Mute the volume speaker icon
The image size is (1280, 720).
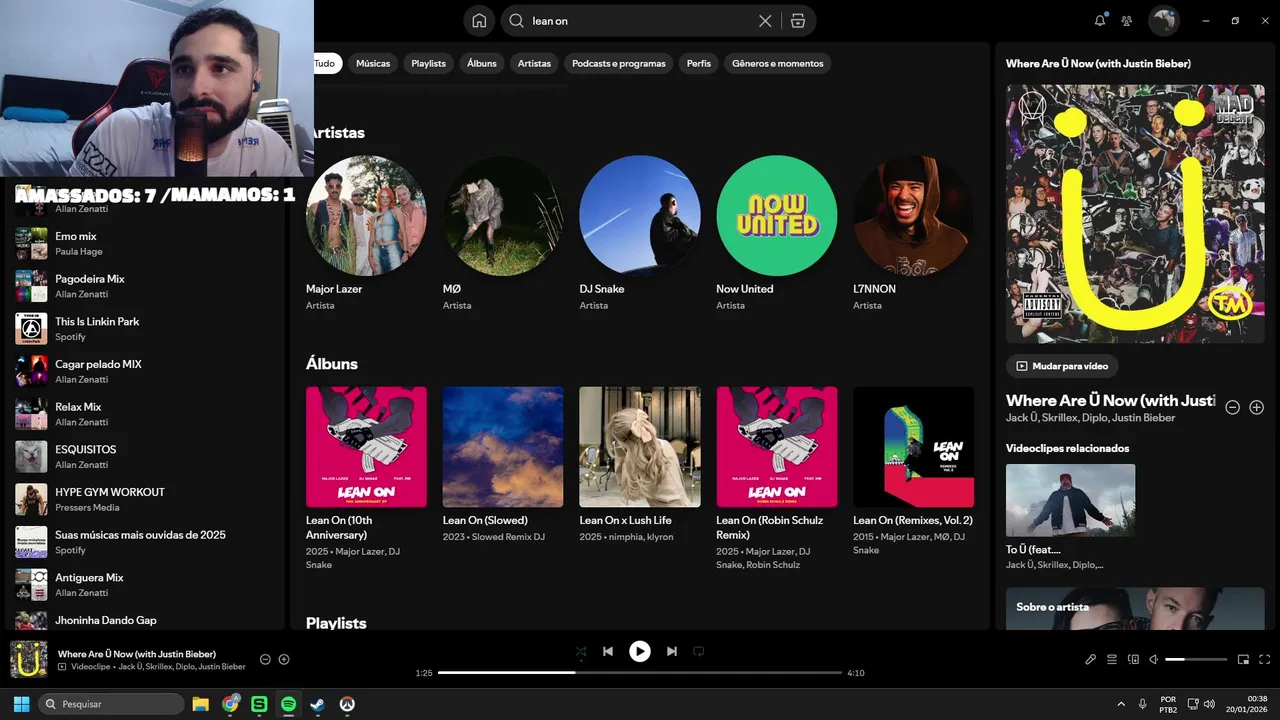(x=1153, y=659)
